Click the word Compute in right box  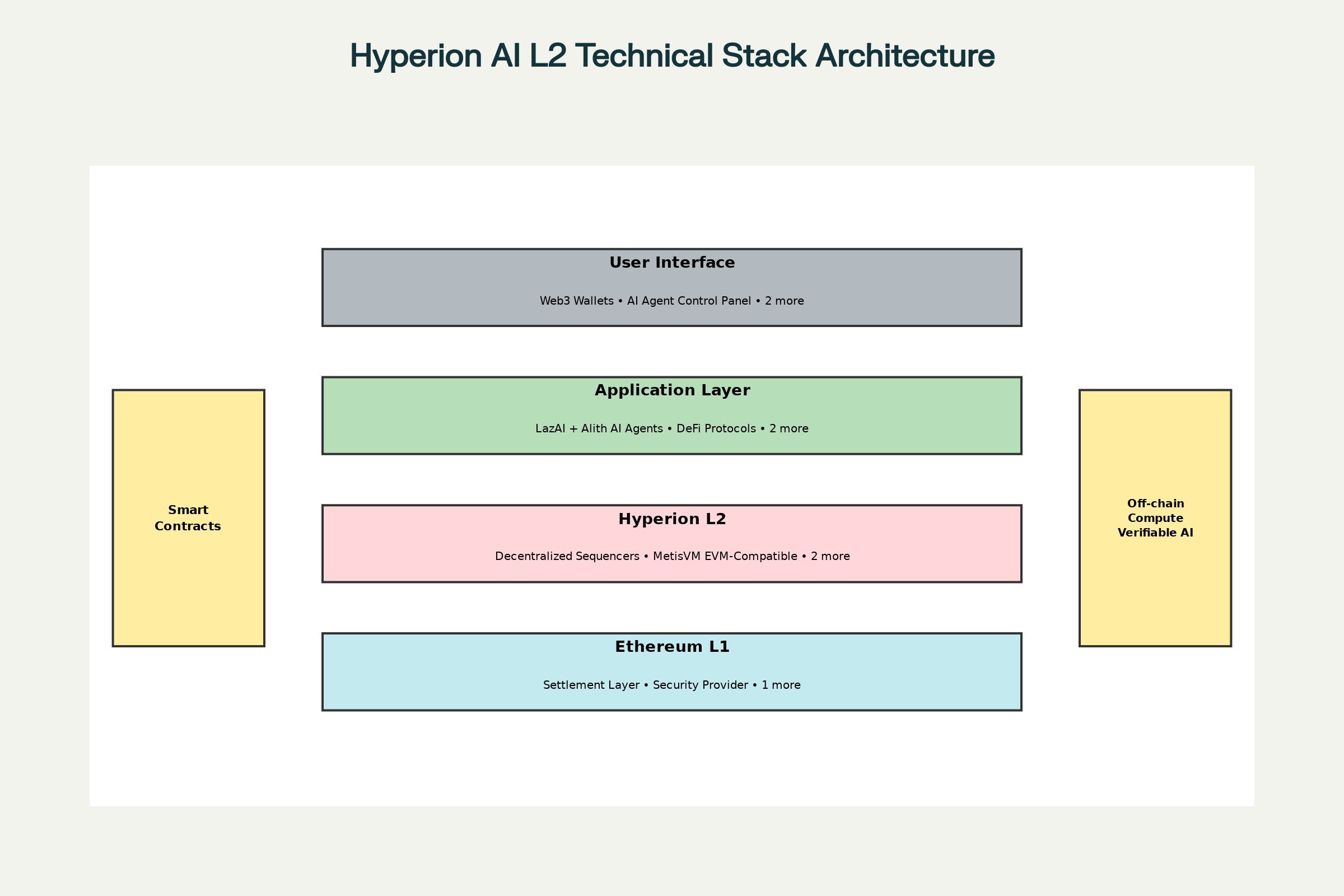[1155, 519]
